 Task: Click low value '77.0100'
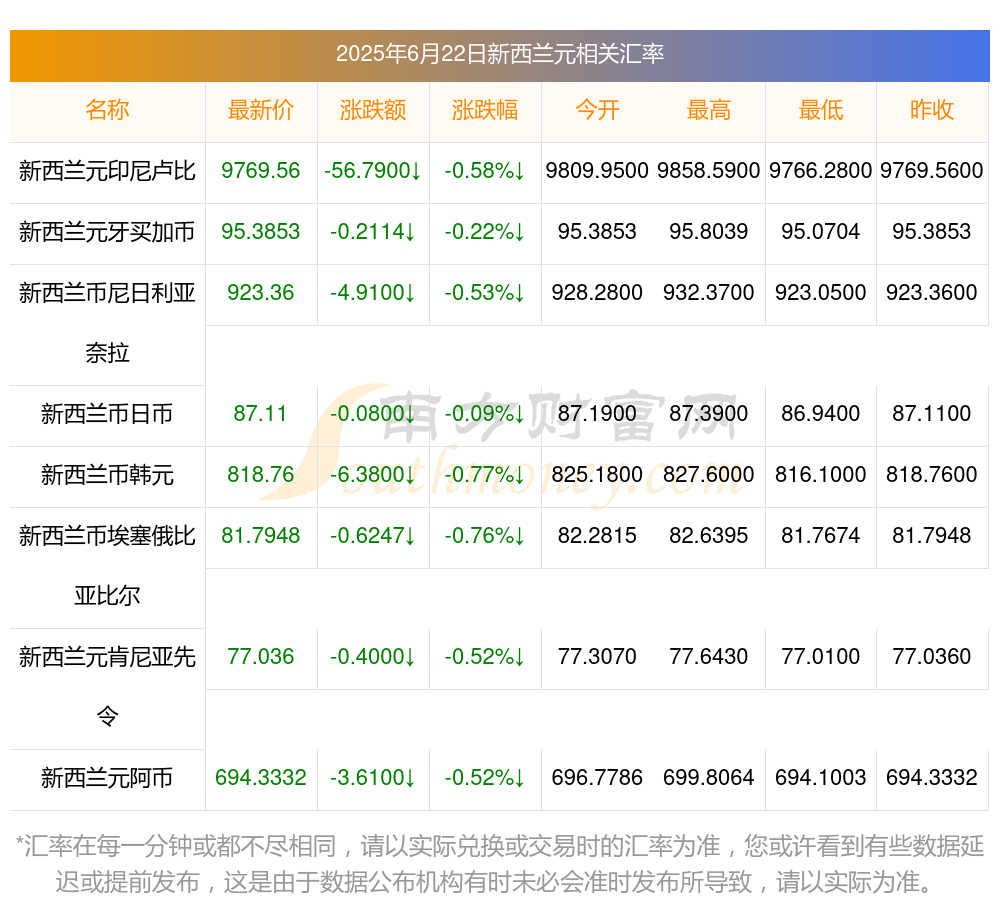coord(821,657)
